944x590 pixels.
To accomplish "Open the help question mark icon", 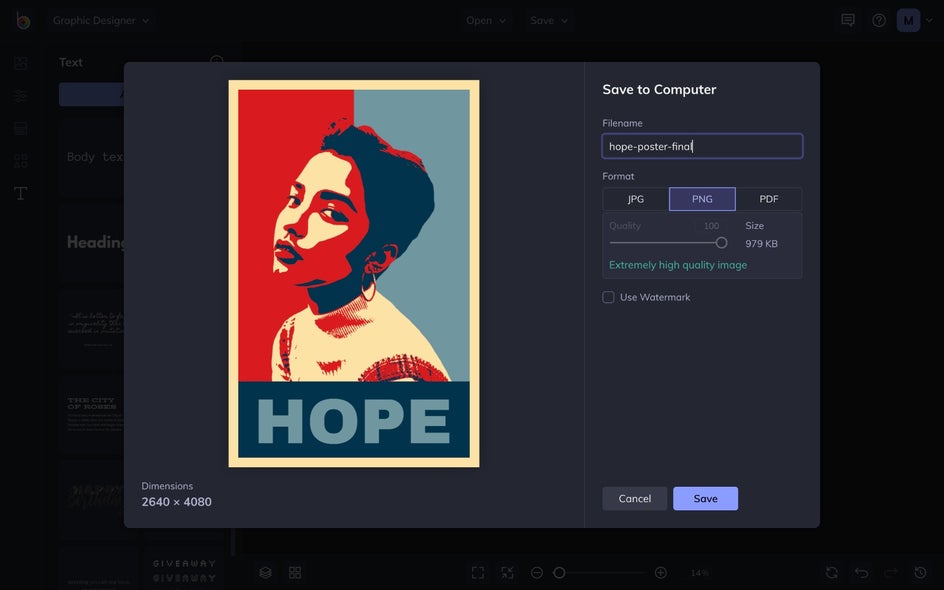I will pyautogui.click(x=879, y=20).
